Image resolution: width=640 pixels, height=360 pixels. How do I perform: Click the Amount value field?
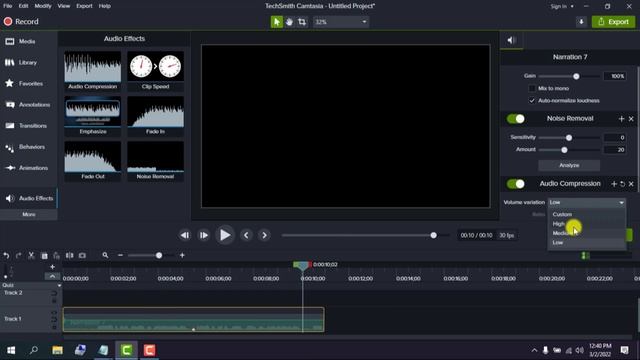click(x=615, y=150)
